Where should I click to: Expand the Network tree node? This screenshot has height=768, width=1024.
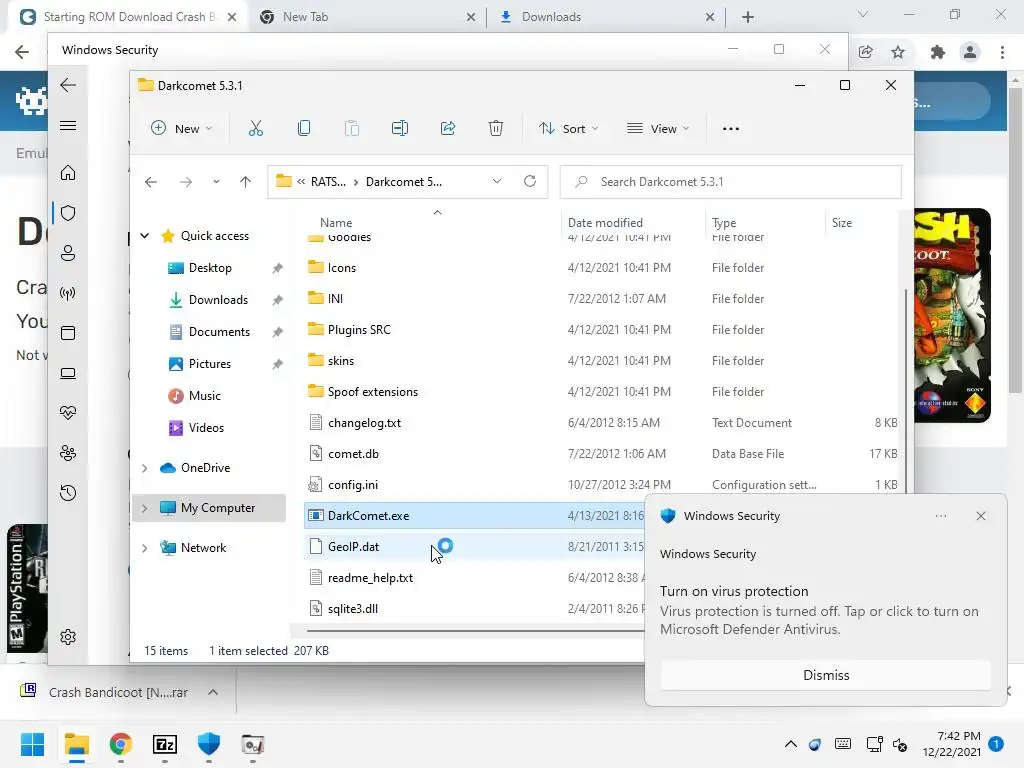(144, 548)
